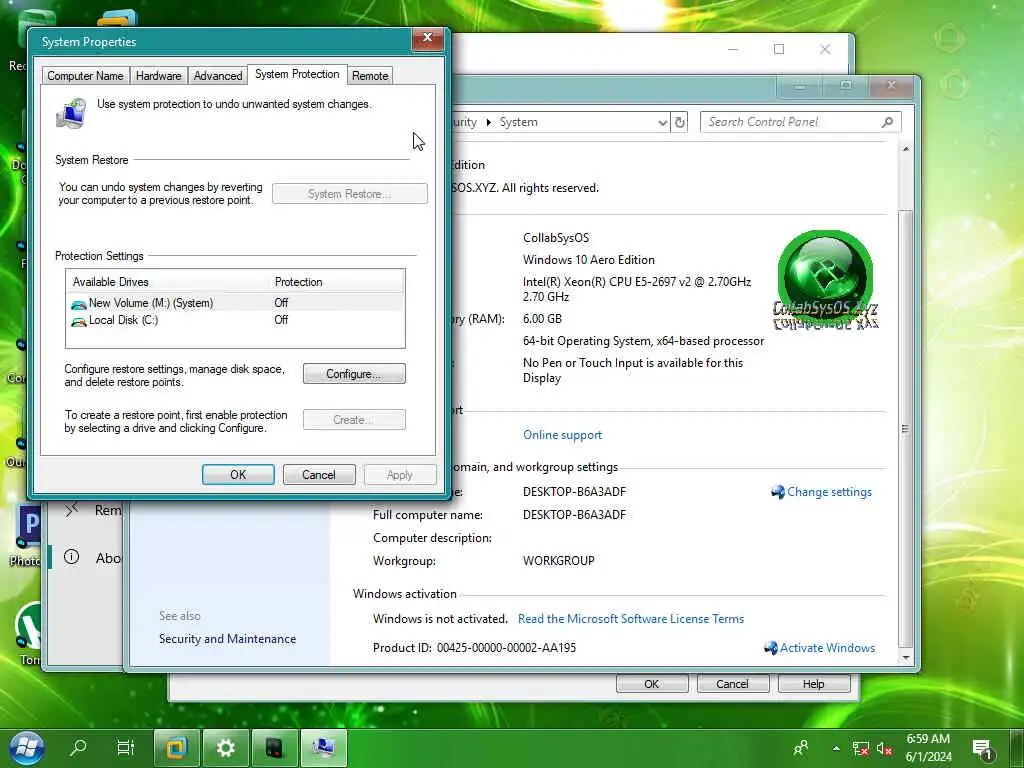This screenshot has width=1024, height=768.
Task: Read the Microsoft Software License Terms
Action: (x=631, y=619)
